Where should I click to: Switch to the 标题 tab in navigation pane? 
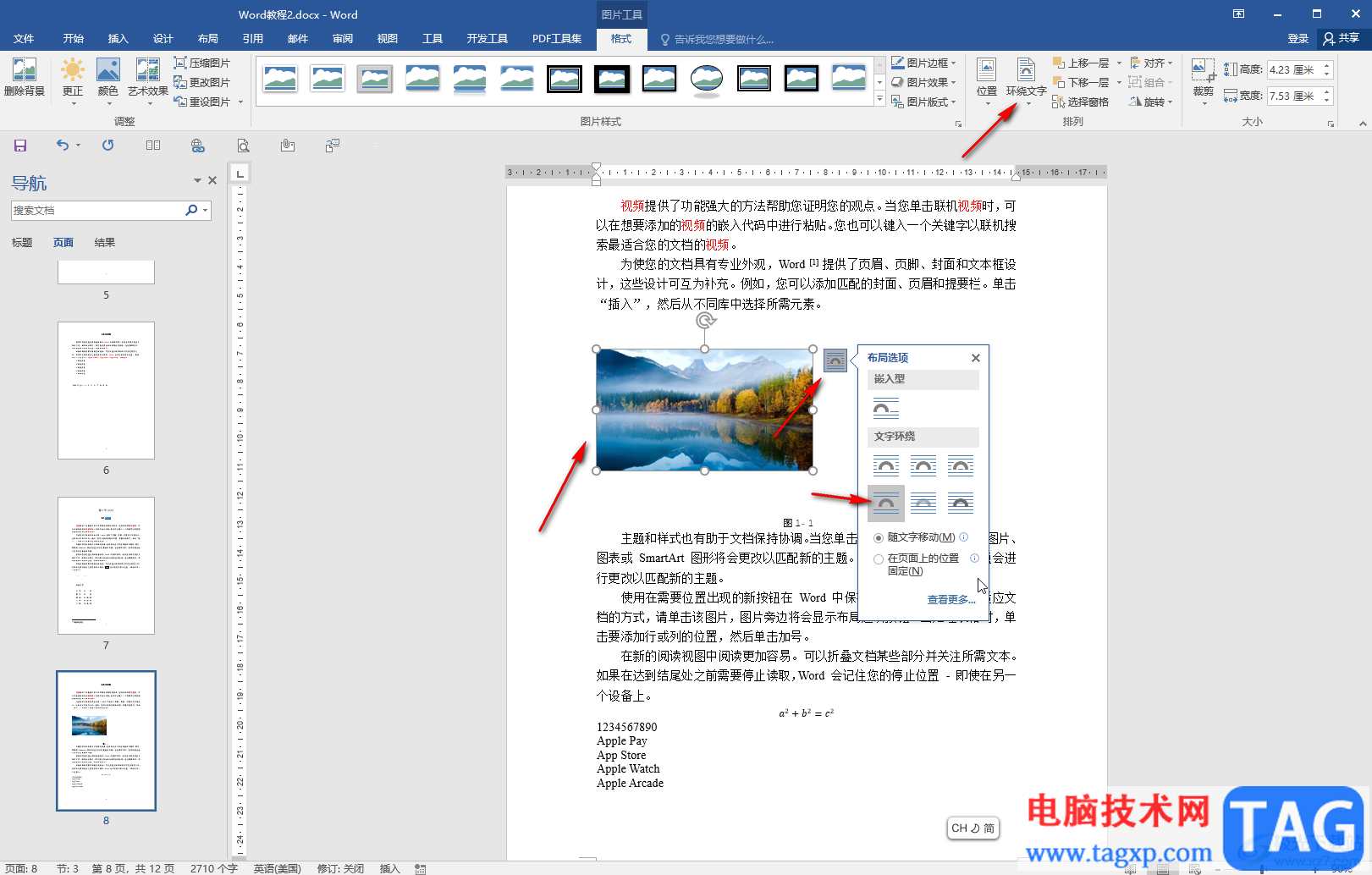tap(22, 243)
